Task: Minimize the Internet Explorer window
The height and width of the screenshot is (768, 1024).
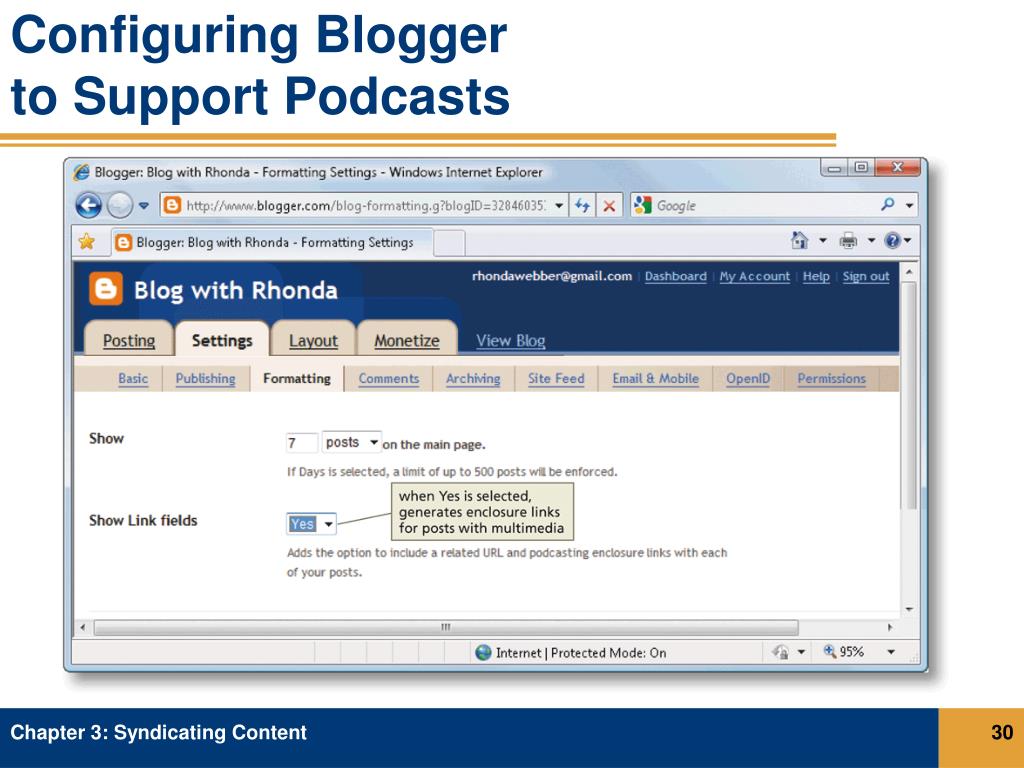Action: pos(834,168)
